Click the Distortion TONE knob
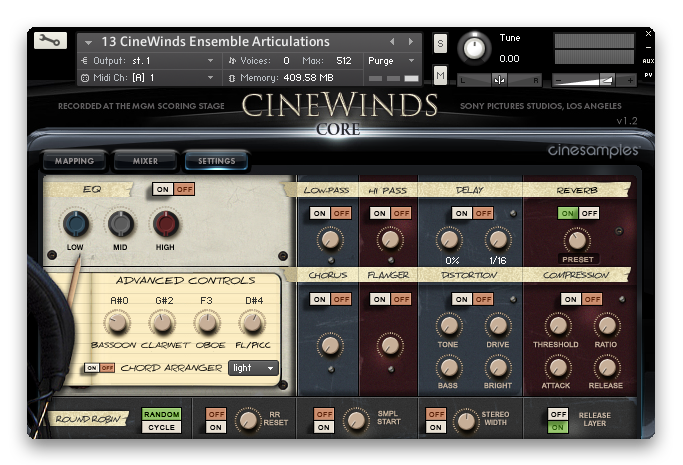Viewport: 683px width, 465px height. point(449,326)
